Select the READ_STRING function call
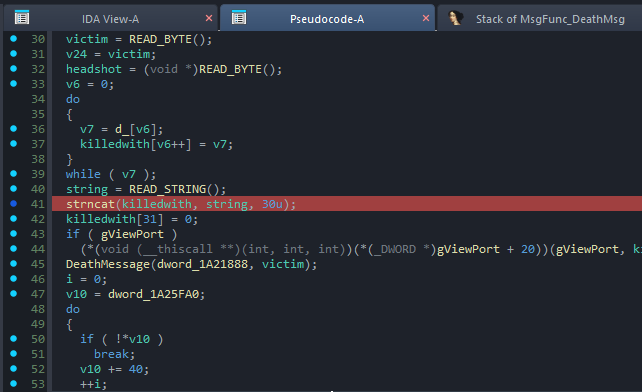The height and width of the screenshot is (392, 642). [167, 189]
